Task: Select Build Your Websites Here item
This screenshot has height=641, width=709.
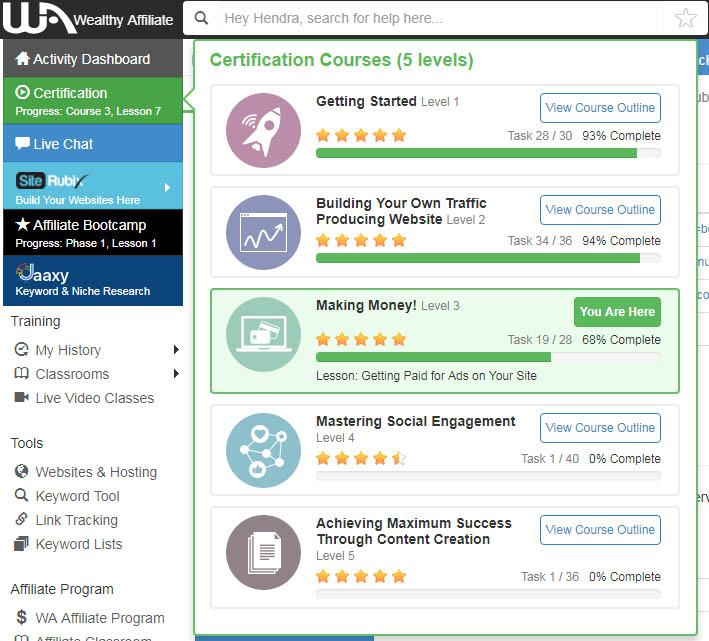Action: tap(93, 186)
